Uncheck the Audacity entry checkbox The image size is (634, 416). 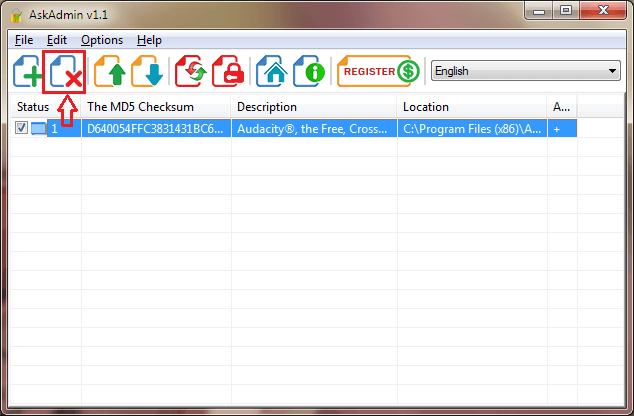[x=22, y=128]
